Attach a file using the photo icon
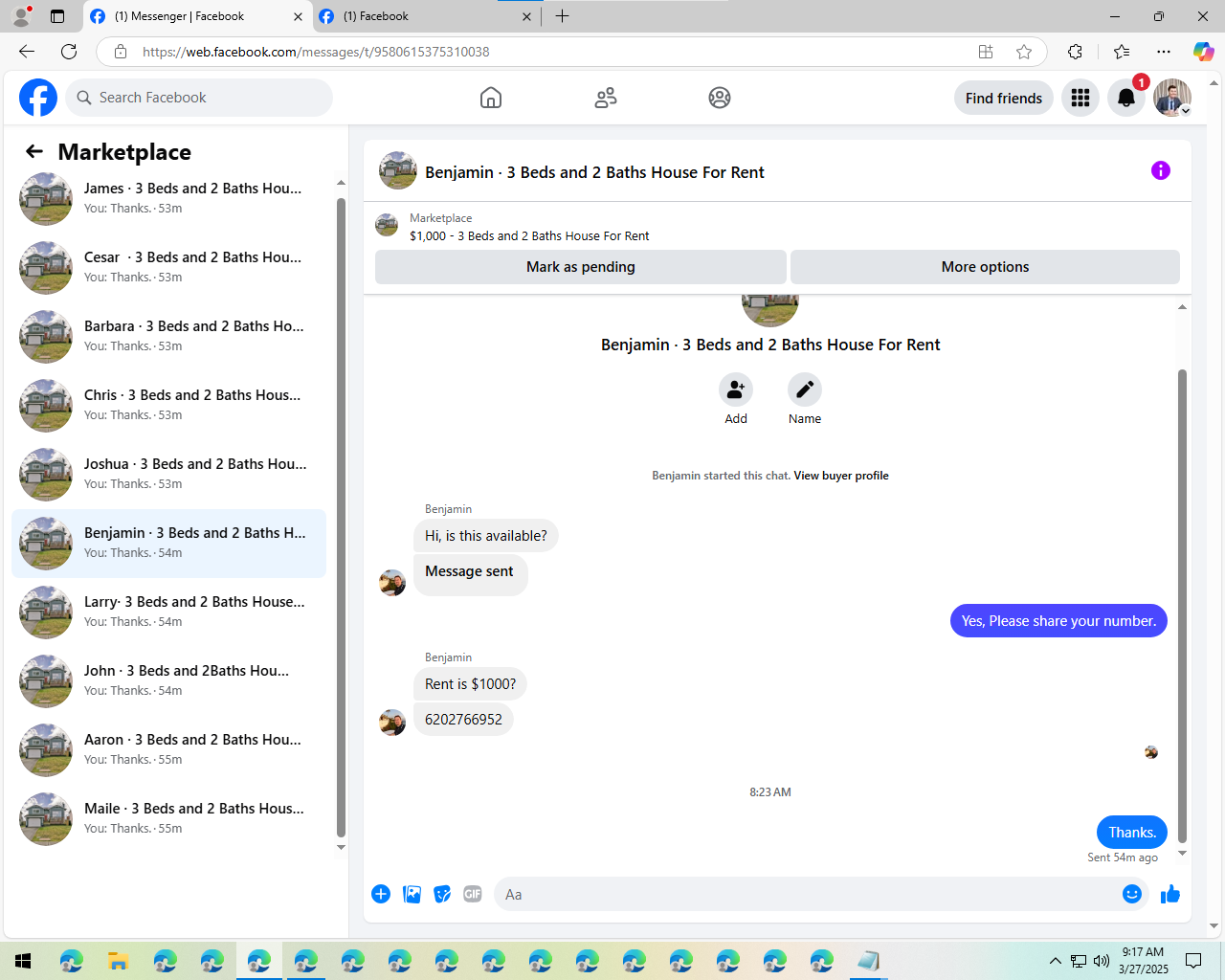 [412, 894]
